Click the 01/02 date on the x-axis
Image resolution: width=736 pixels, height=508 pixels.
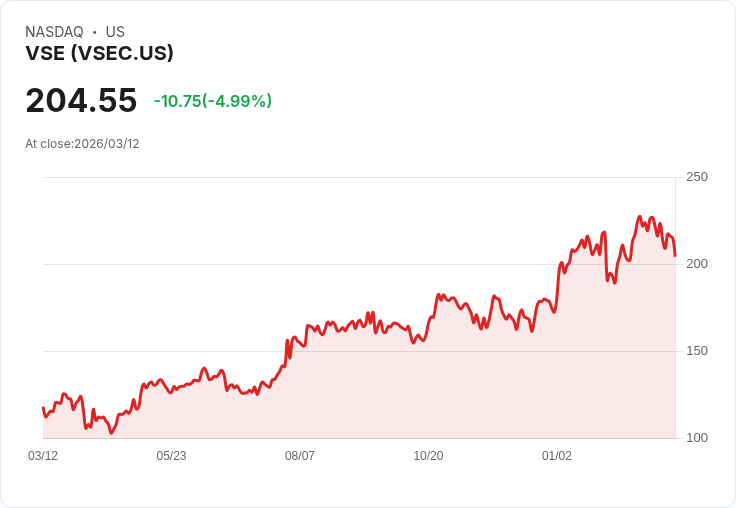557,456
